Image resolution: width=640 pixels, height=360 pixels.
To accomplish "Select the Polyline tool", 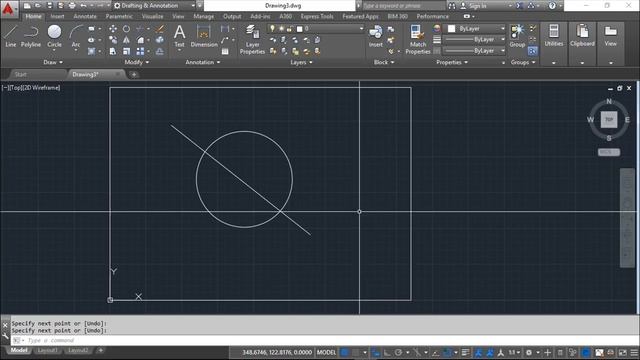I will (x=31, y=36).
